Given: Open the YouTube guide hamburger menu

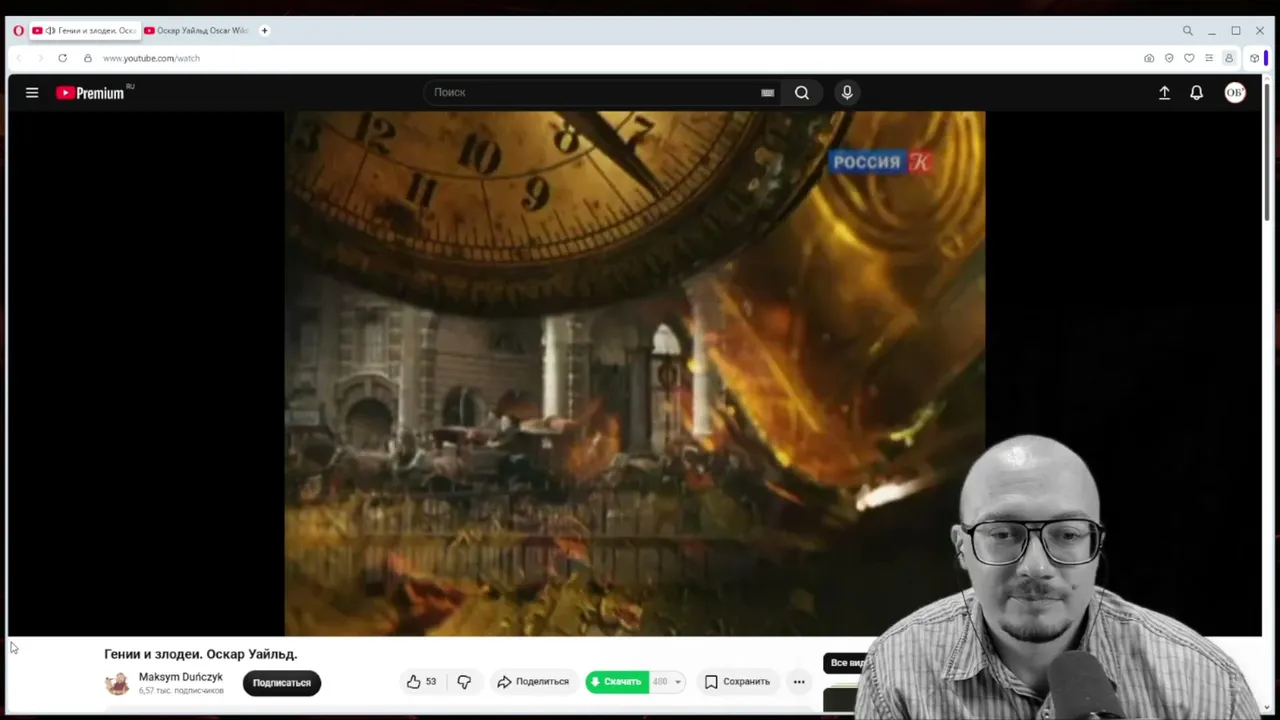Looking at the screenshot, I should click(32, 93).
